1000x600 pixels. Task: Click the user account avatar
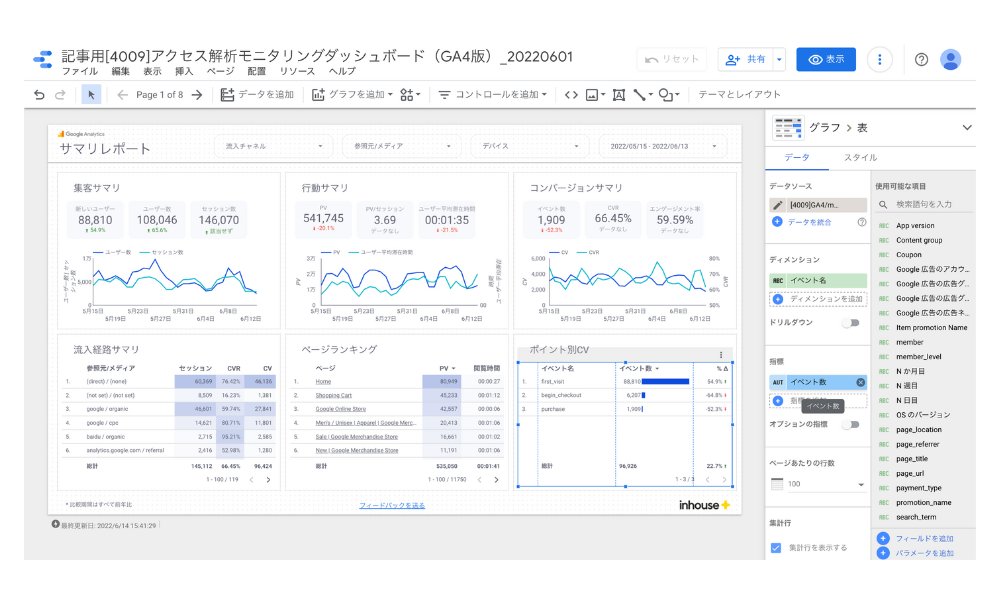coord(950,59)
